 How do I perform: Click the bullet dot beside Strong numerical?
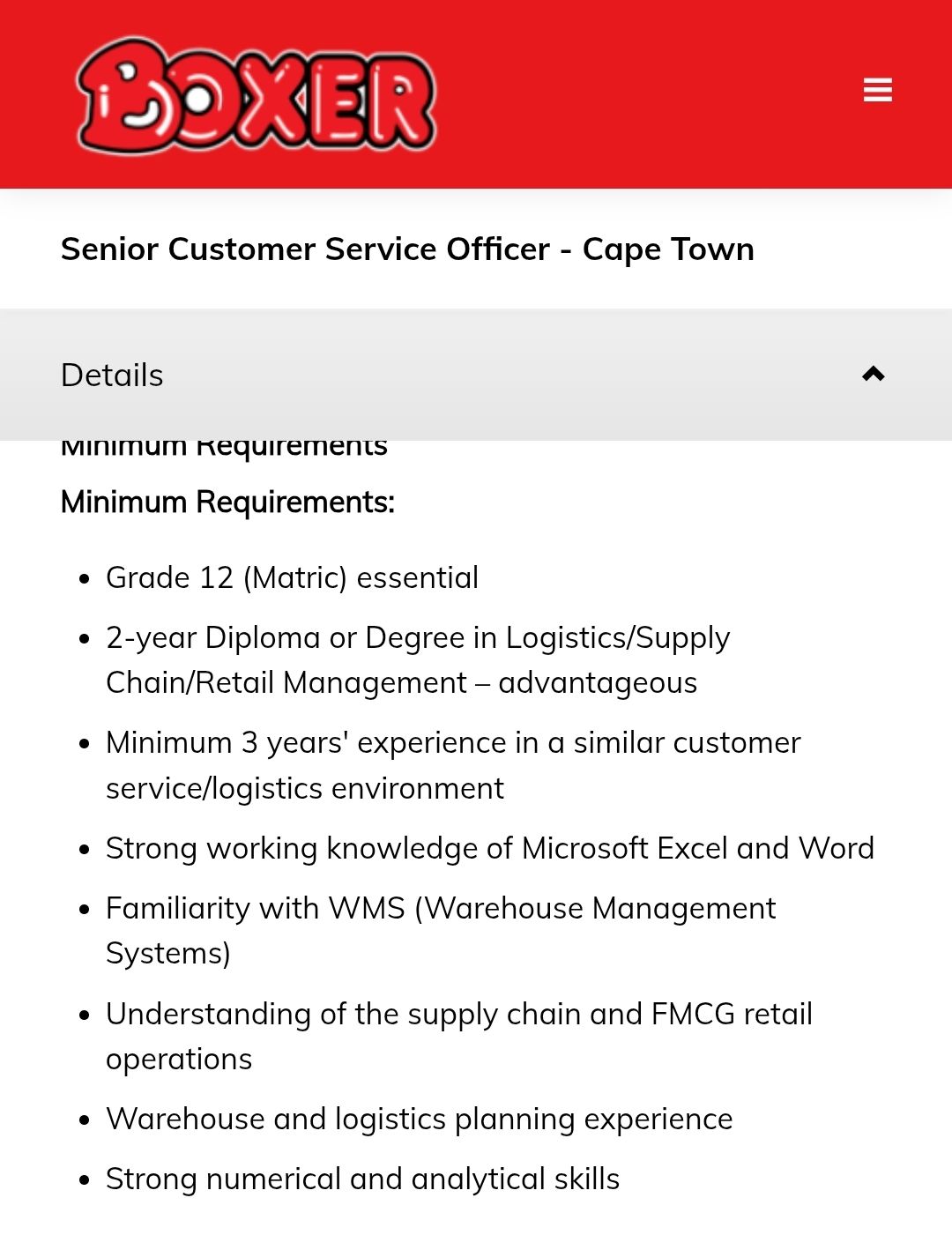(85, 1181)
